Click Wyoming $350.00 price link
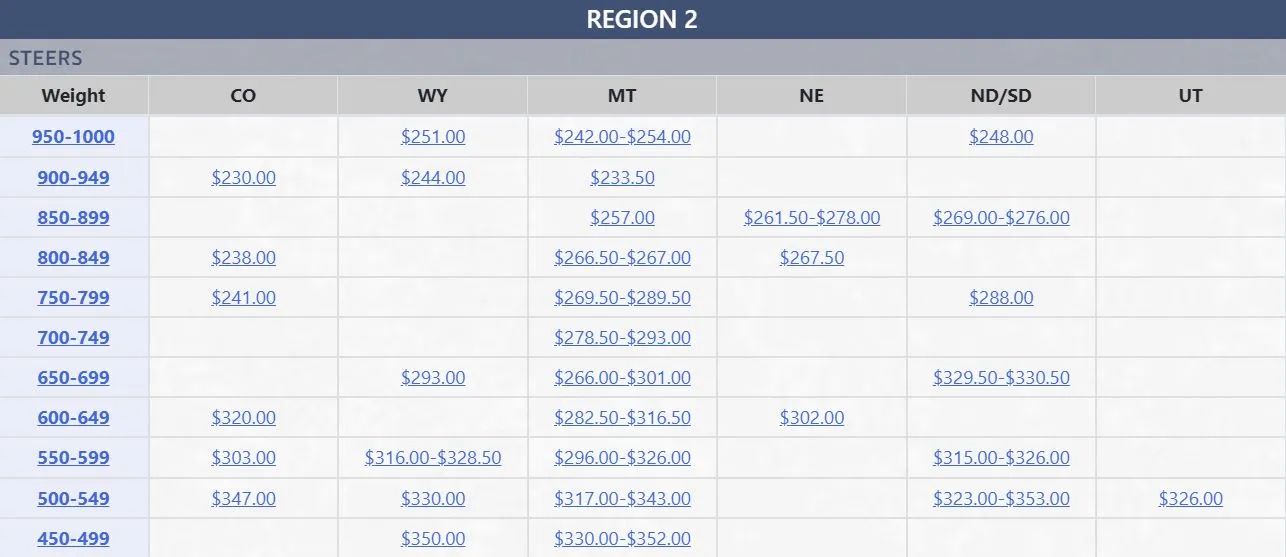Image resolution: width=1286 pixels, height=557 pixels. [433, 539]
